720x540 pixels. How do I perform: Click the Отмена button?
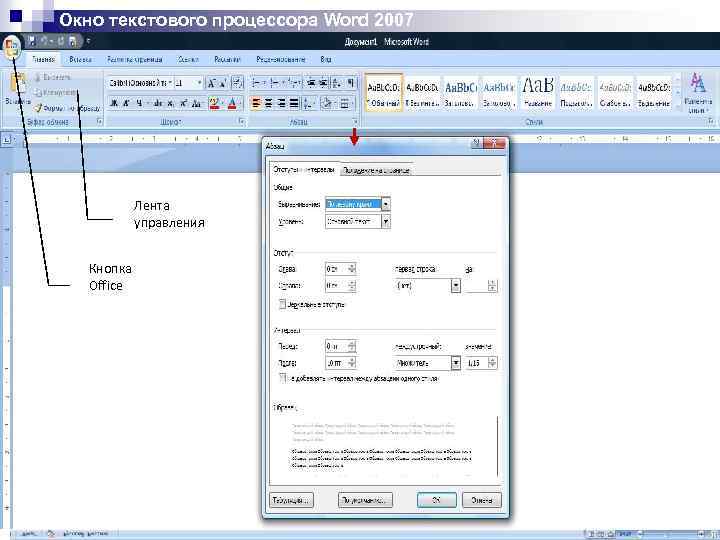pyautogui.click(x=482, y=500)
